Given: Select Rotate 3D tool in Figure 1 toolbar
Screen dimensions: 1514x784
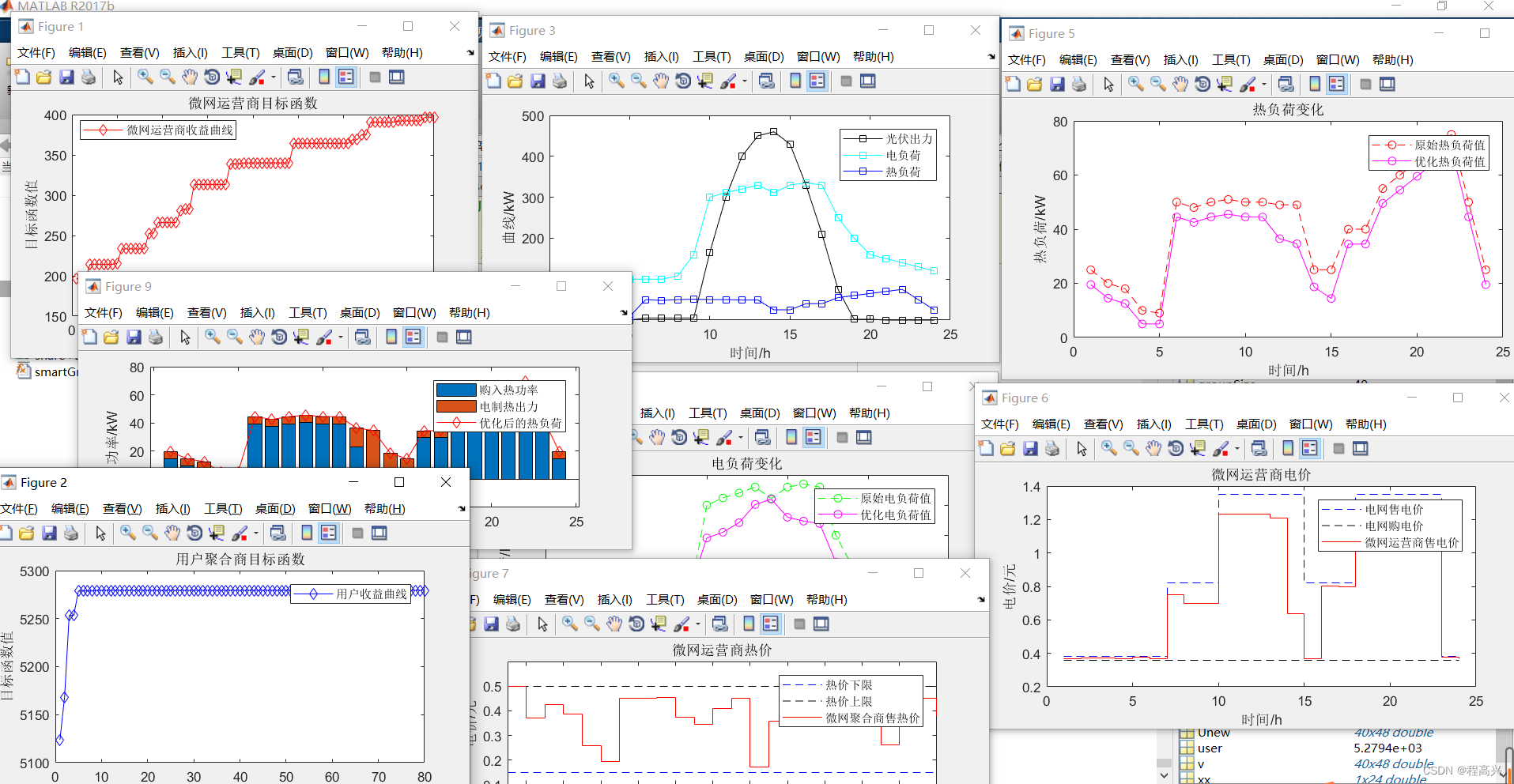Looking at the screenshot, I should coord(212,77).
